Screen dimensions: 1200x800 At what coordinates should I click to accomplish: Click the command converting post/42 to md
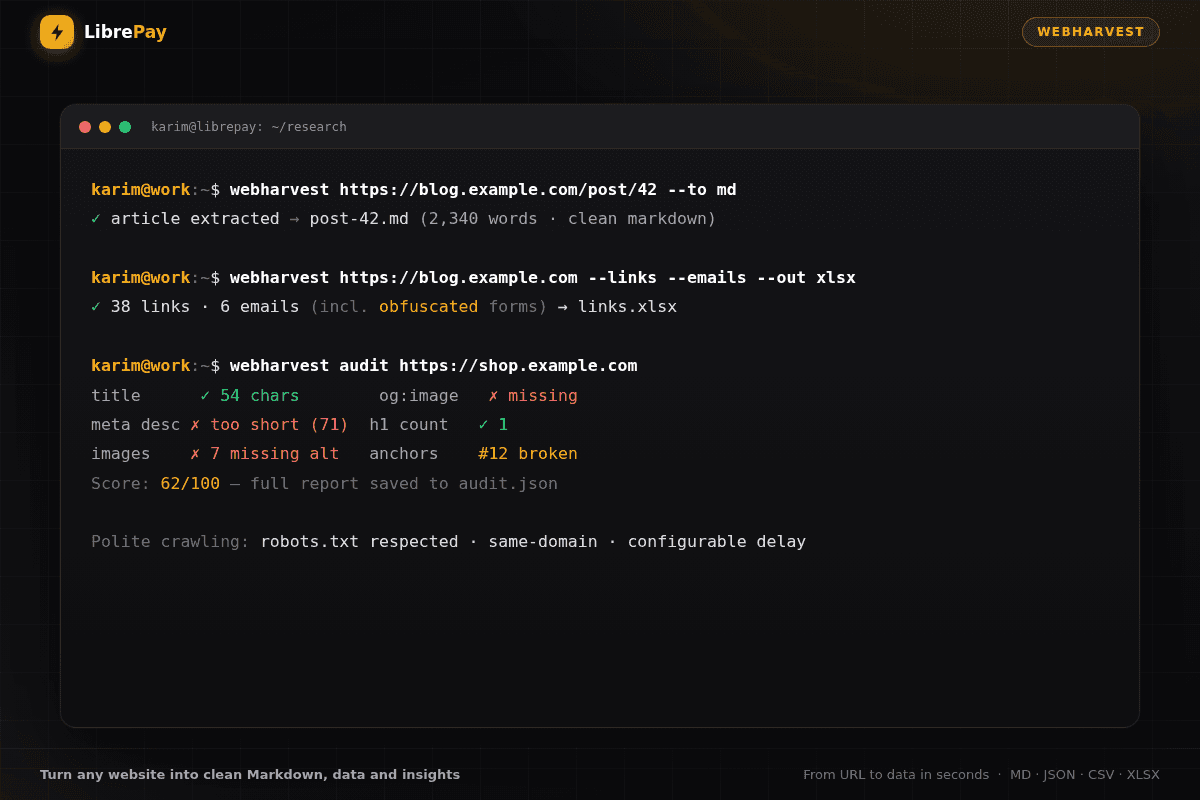coord(483,190)
